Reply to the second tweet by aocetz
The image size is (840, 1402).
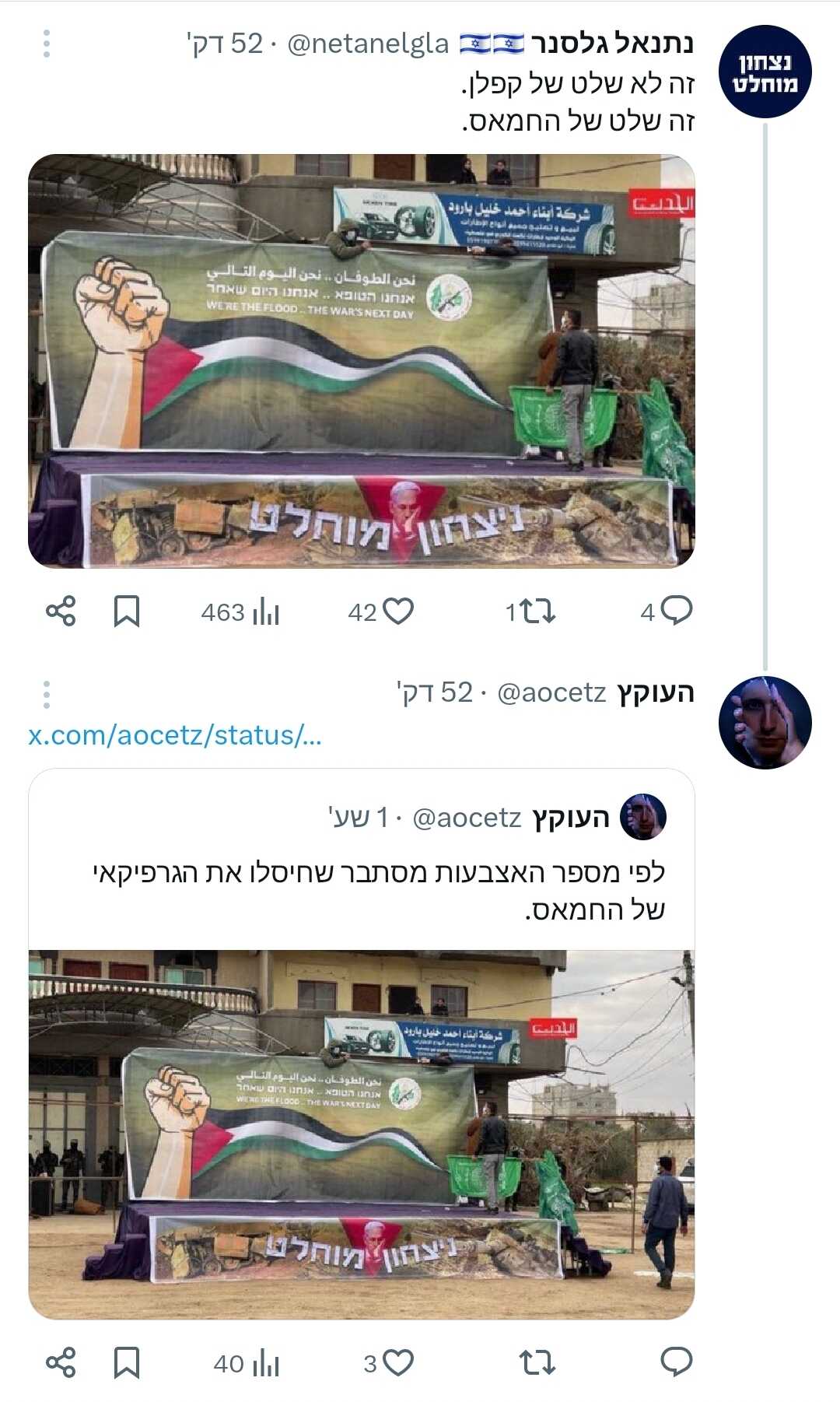676,1362
